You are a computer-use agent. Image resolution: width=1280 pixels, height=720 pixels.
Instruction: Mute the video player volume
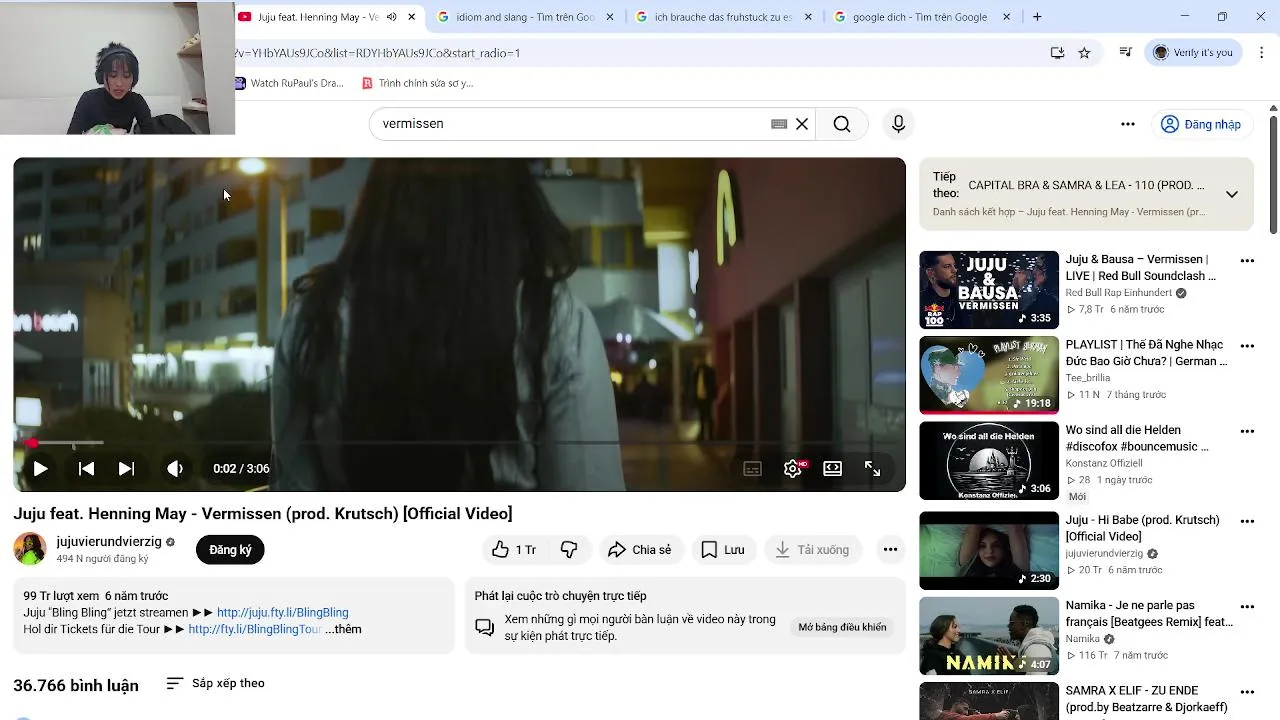click(175, 468)
